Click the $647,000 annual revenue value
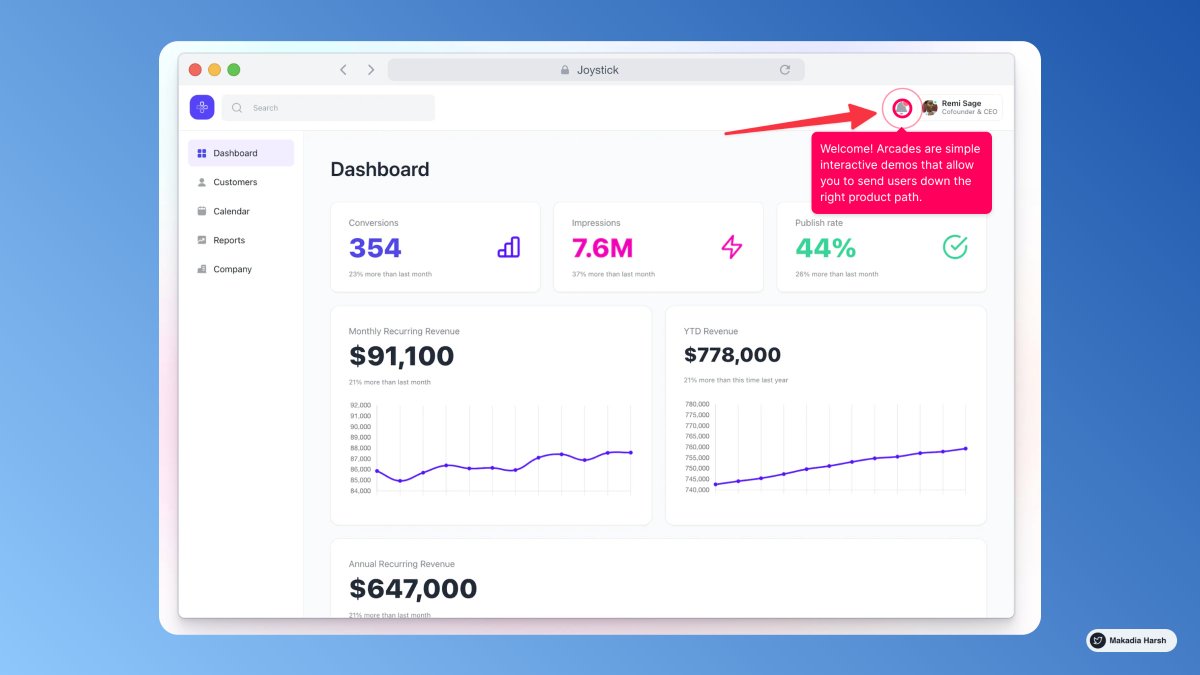The width and height of the screenshot is (1200, 675). click(x=413, y=589)
